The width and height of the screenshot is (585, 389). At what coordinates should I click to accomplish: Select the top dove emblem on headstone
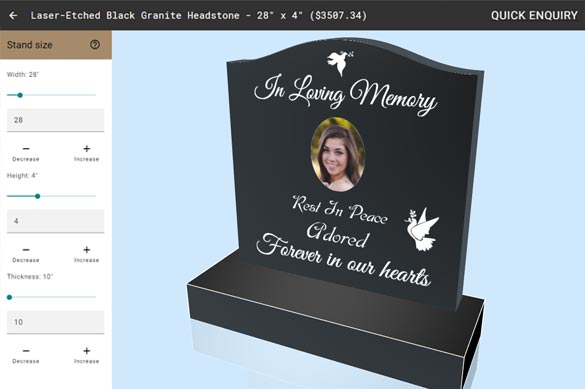tap(340, 63)
